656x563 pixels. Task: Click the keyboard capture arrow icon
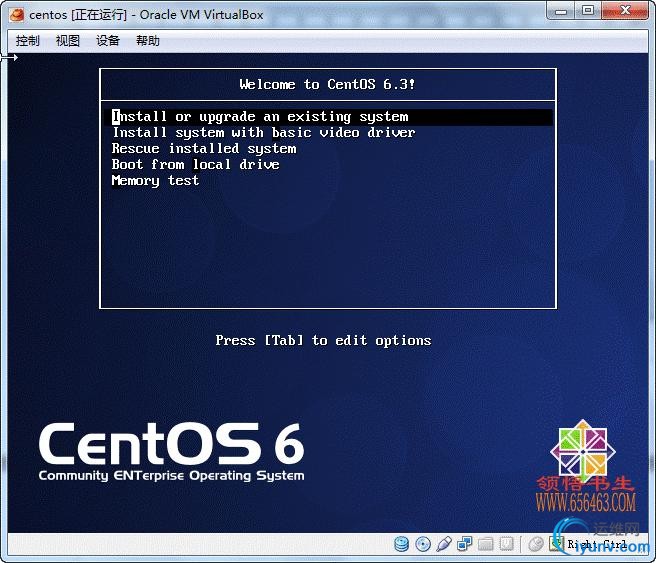click(x=556, y=544)
